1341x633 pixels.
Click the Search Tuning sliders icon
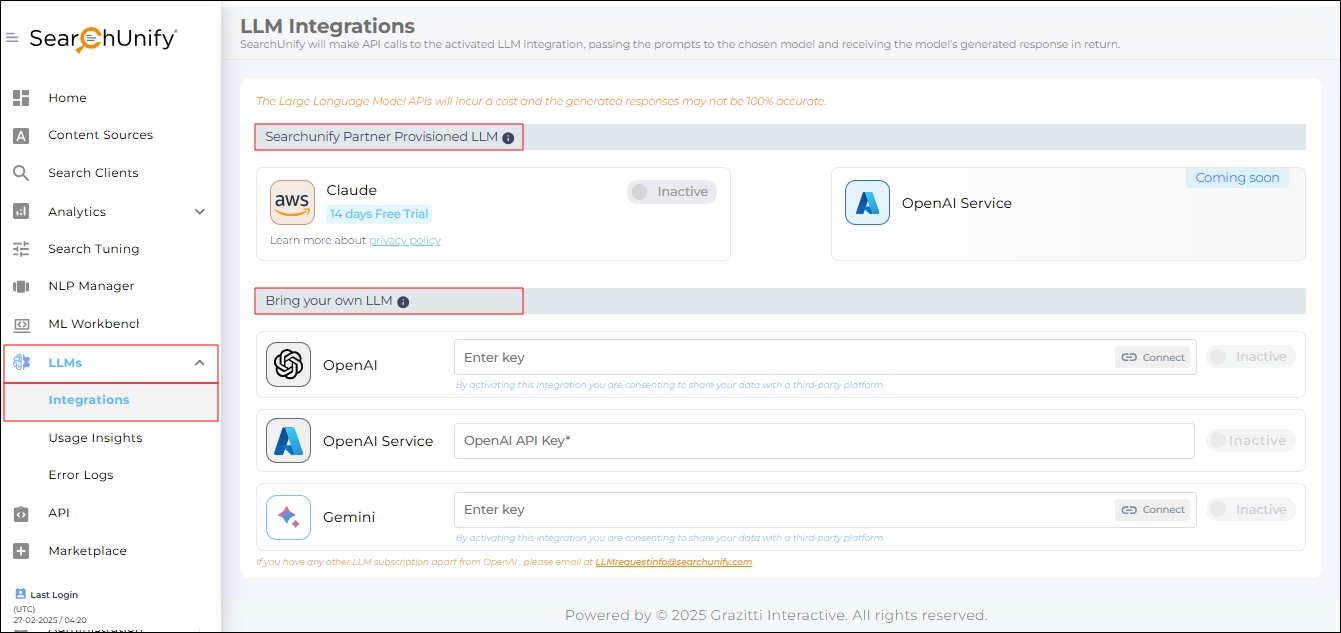click(x=21, y=249)
